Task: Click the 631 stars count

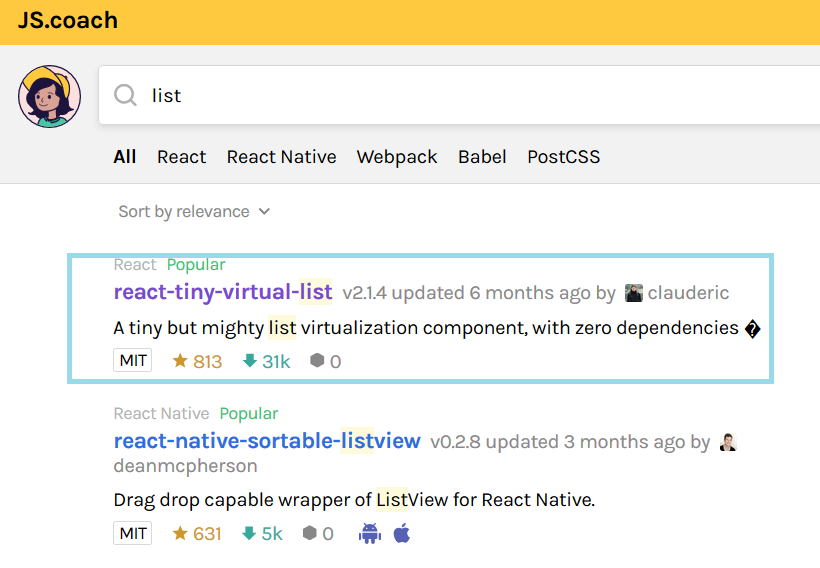Action: point(207,534)
